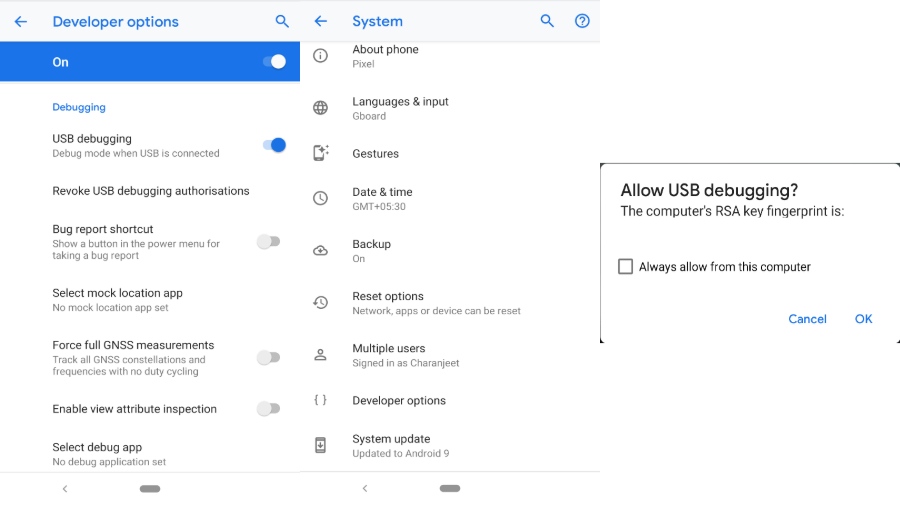
Task: Open Revoke USB debugging authorisations
Action: (x=151, y=191)
